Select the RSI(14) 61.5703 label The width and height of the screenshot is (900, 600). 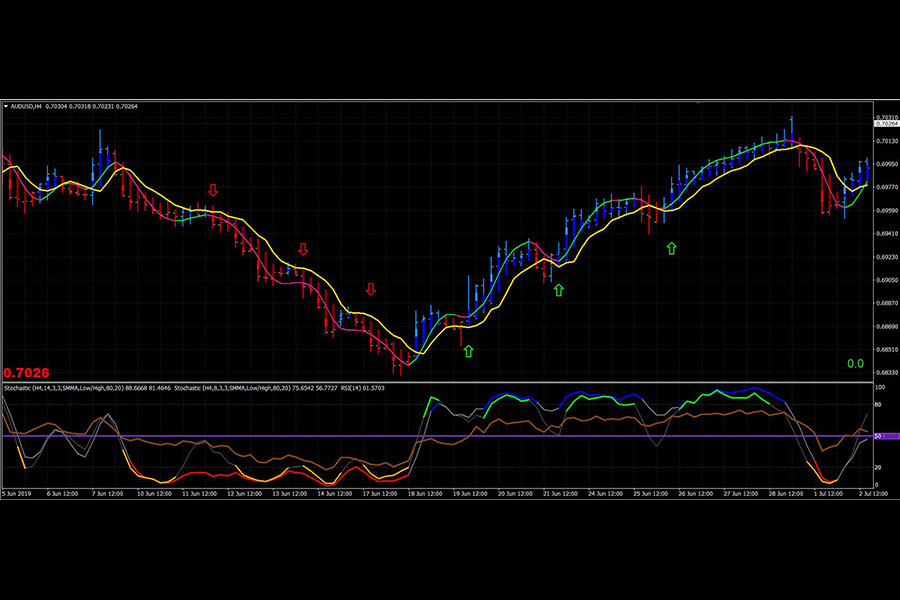[x=363, y=388]
